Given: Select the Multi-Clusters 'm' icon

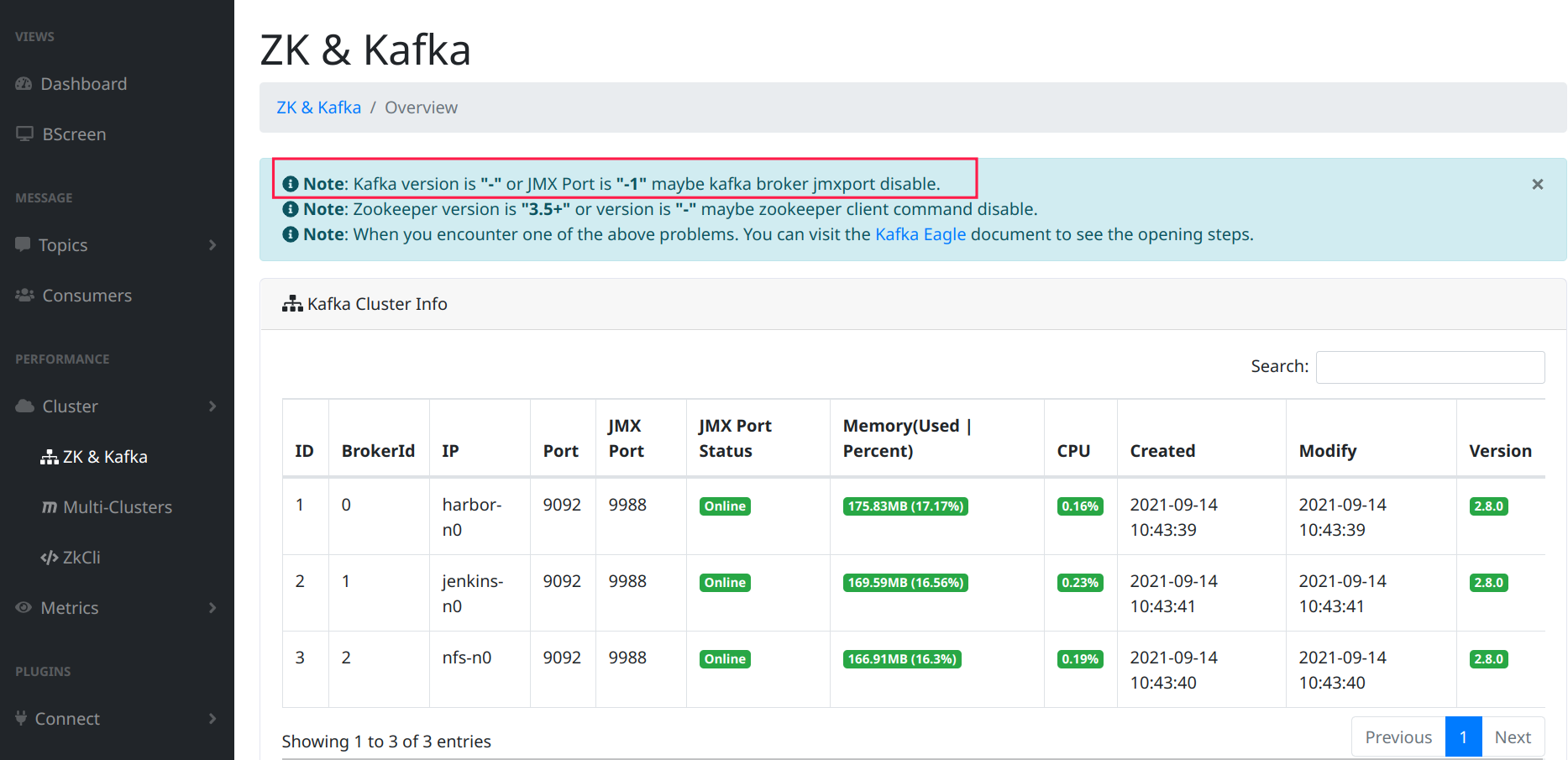Looking at the screenshot, I should (x=49, y=506).
